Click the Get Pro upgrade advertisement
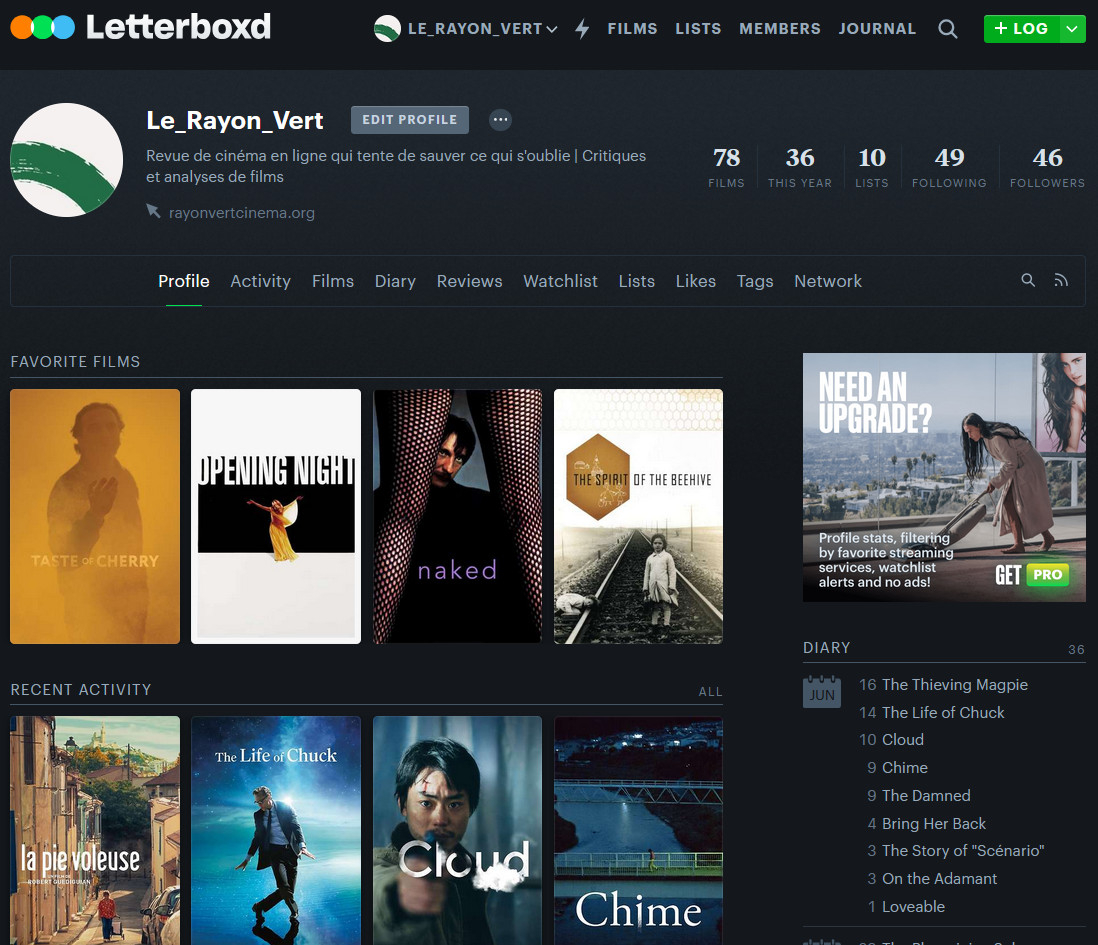This screenshot has height=945, width=1098. click(x=944, y=477)
